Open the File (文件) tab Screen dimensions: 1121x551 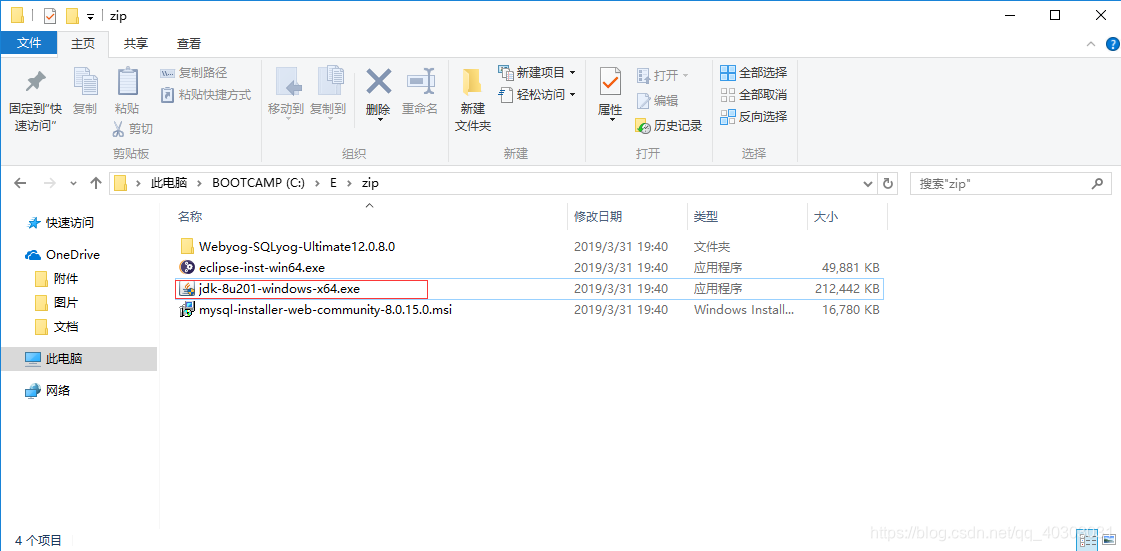click(29, 43)
